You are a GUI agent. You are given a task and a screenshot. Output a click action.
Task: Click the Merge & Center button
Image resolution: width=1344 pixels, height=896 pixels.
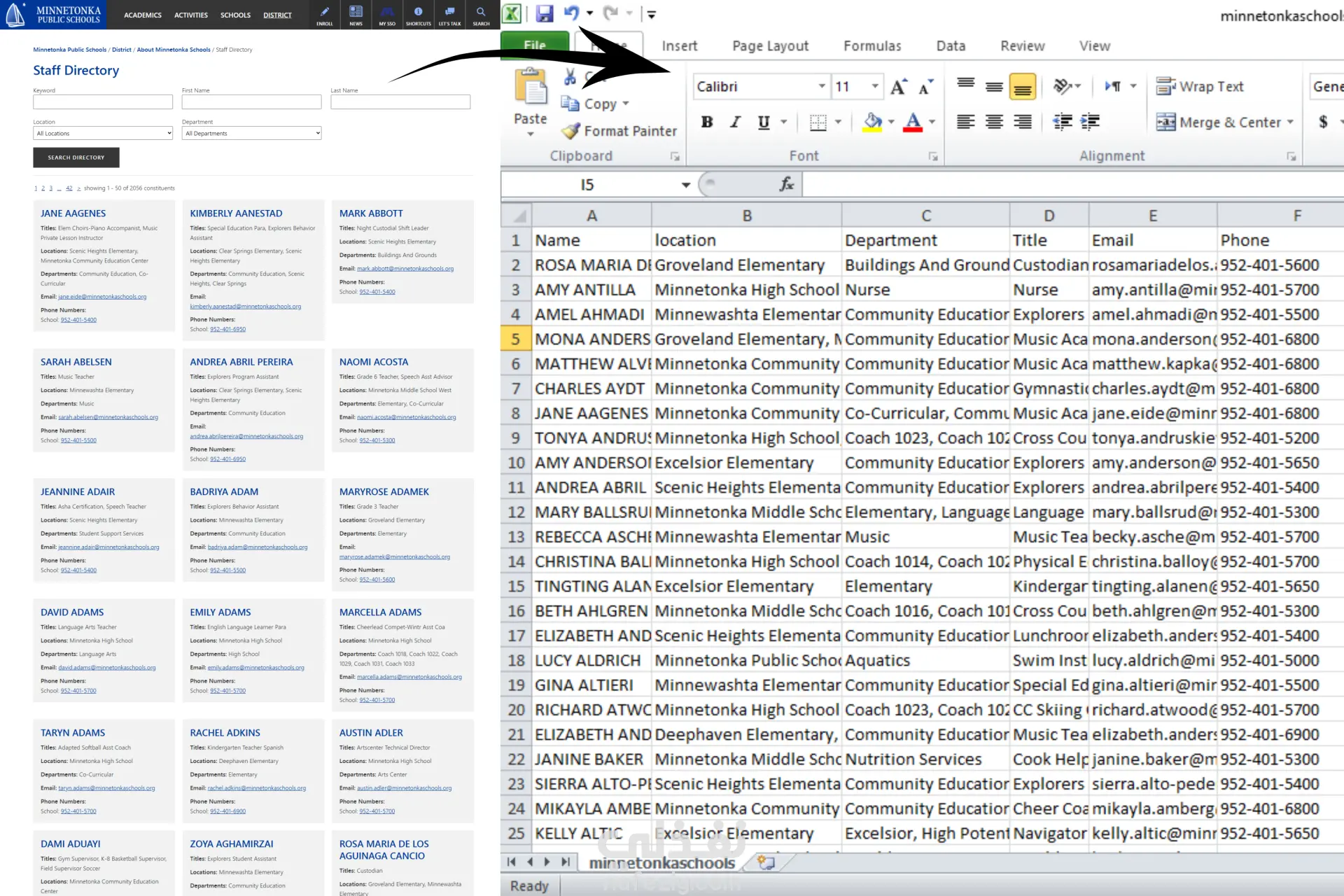click(1219, 122)
